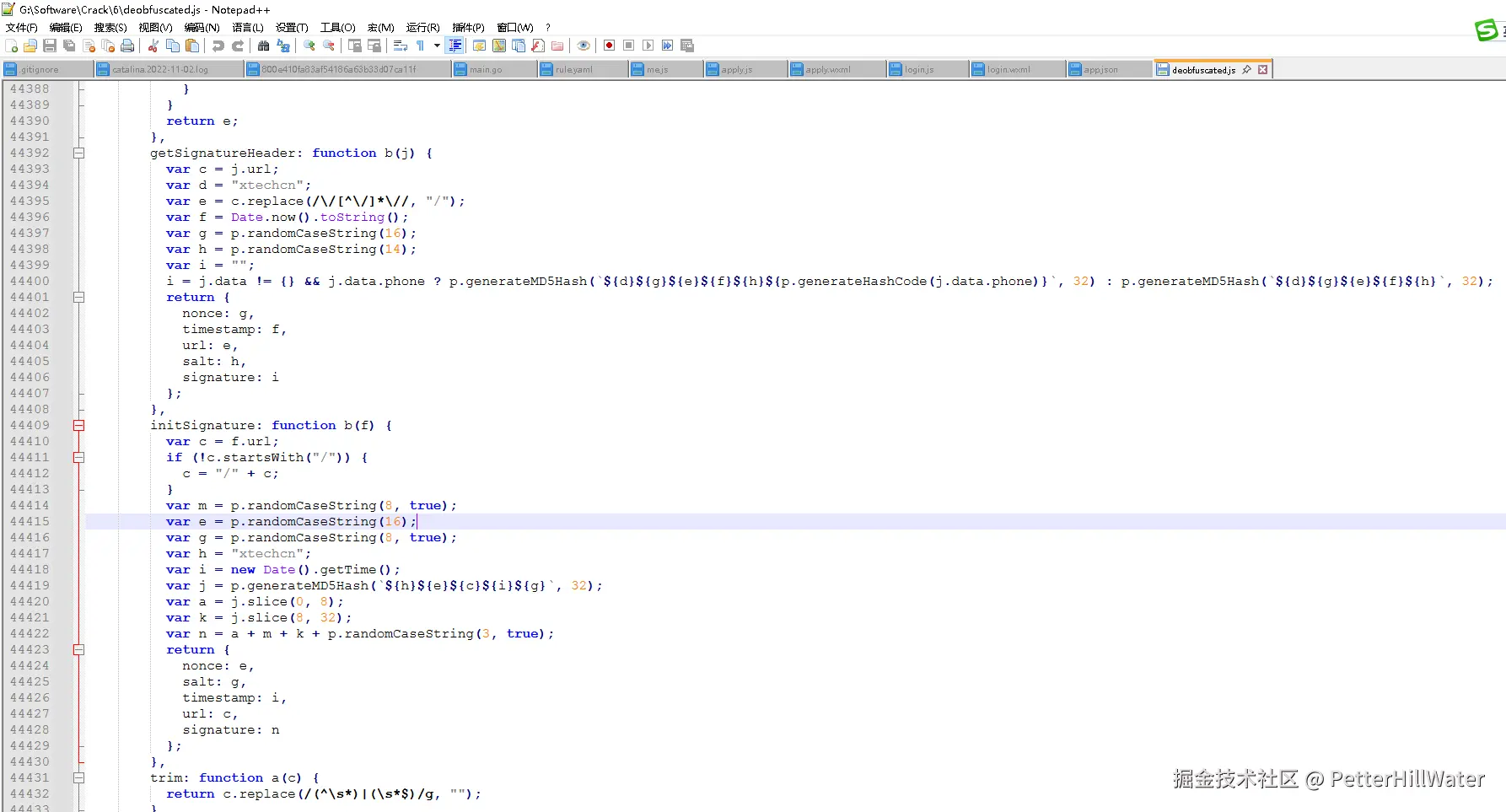Viewport: 1506px width, 812px height.
Task: Collapse the if block fold at line 44411
Action: [78, 457]
